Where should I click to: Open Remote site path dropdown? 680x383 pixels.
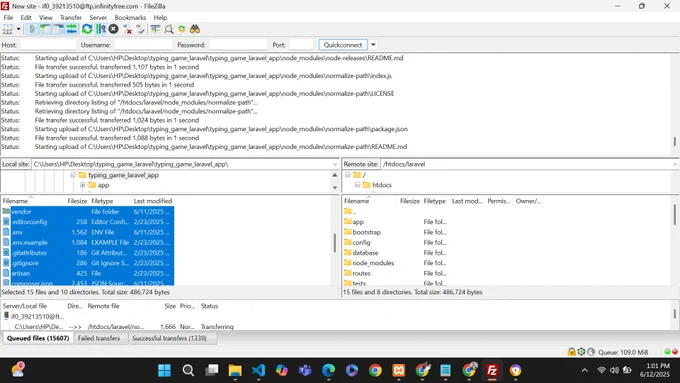[675, 164]
